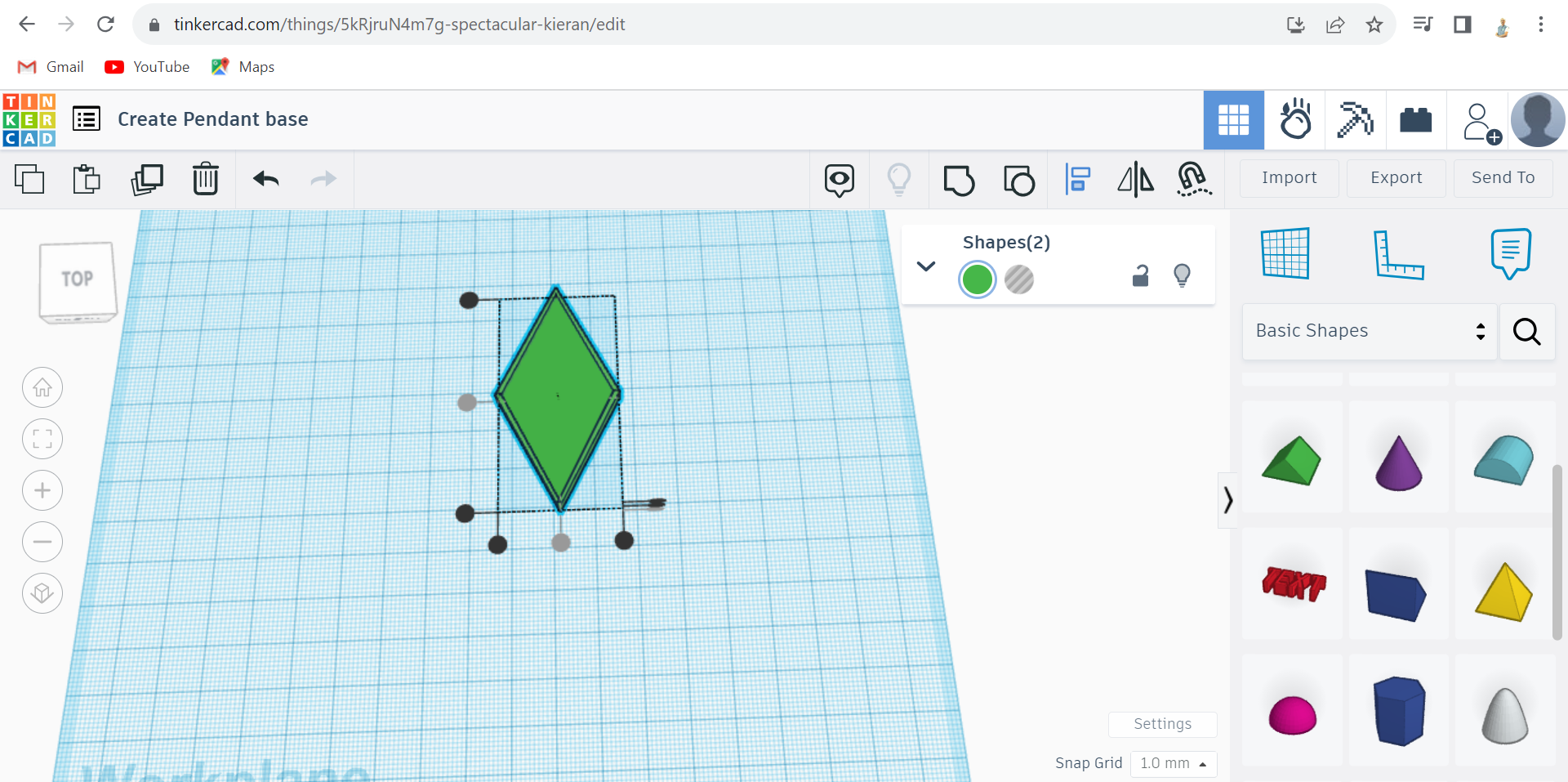Open the Sim Lab tab
This screenshot has width=1568, height=782.
1295,120
